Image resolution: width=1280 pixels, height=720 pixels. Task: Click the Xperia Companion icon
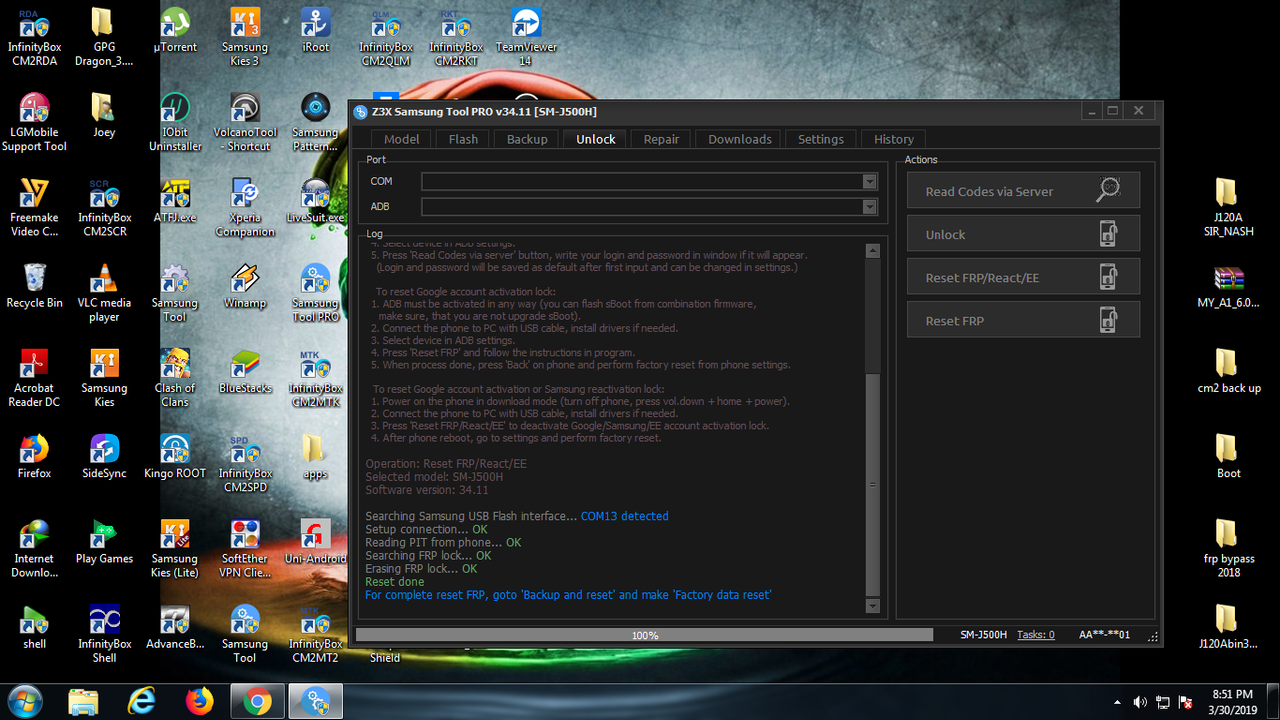tap(245, 208)
